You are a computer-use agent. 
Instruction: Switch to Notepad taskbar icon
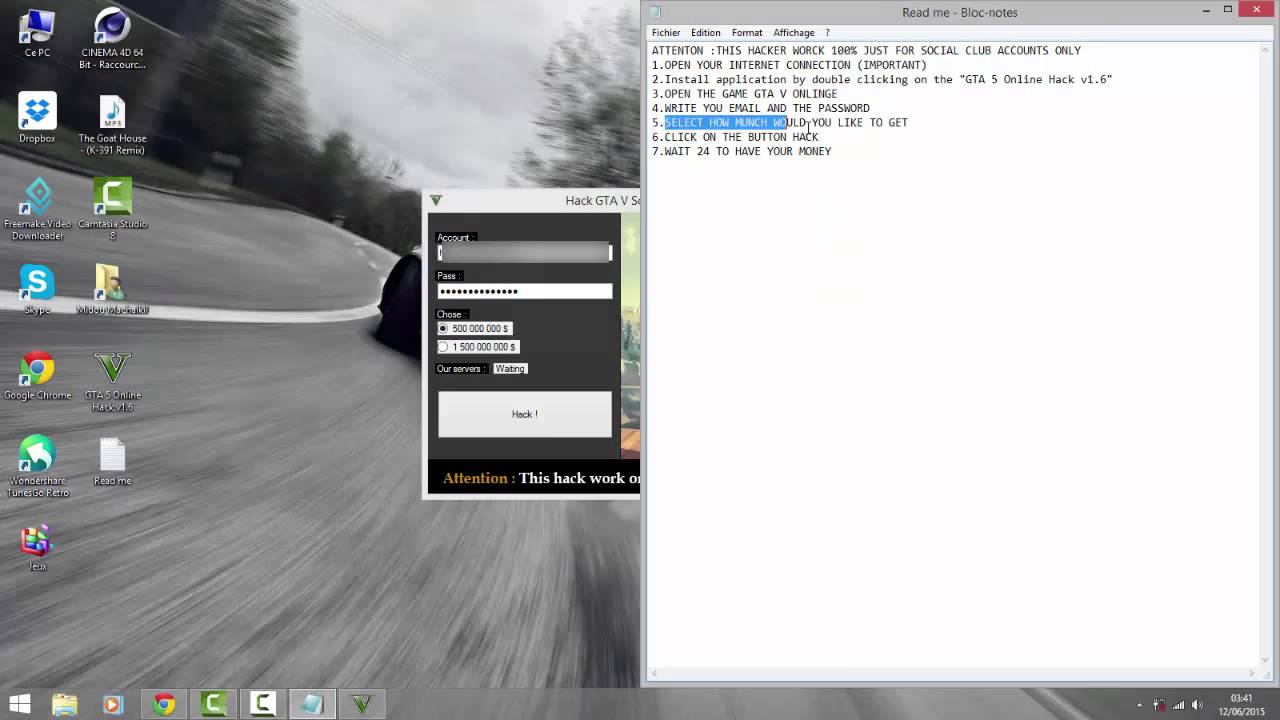coord(312,704)
